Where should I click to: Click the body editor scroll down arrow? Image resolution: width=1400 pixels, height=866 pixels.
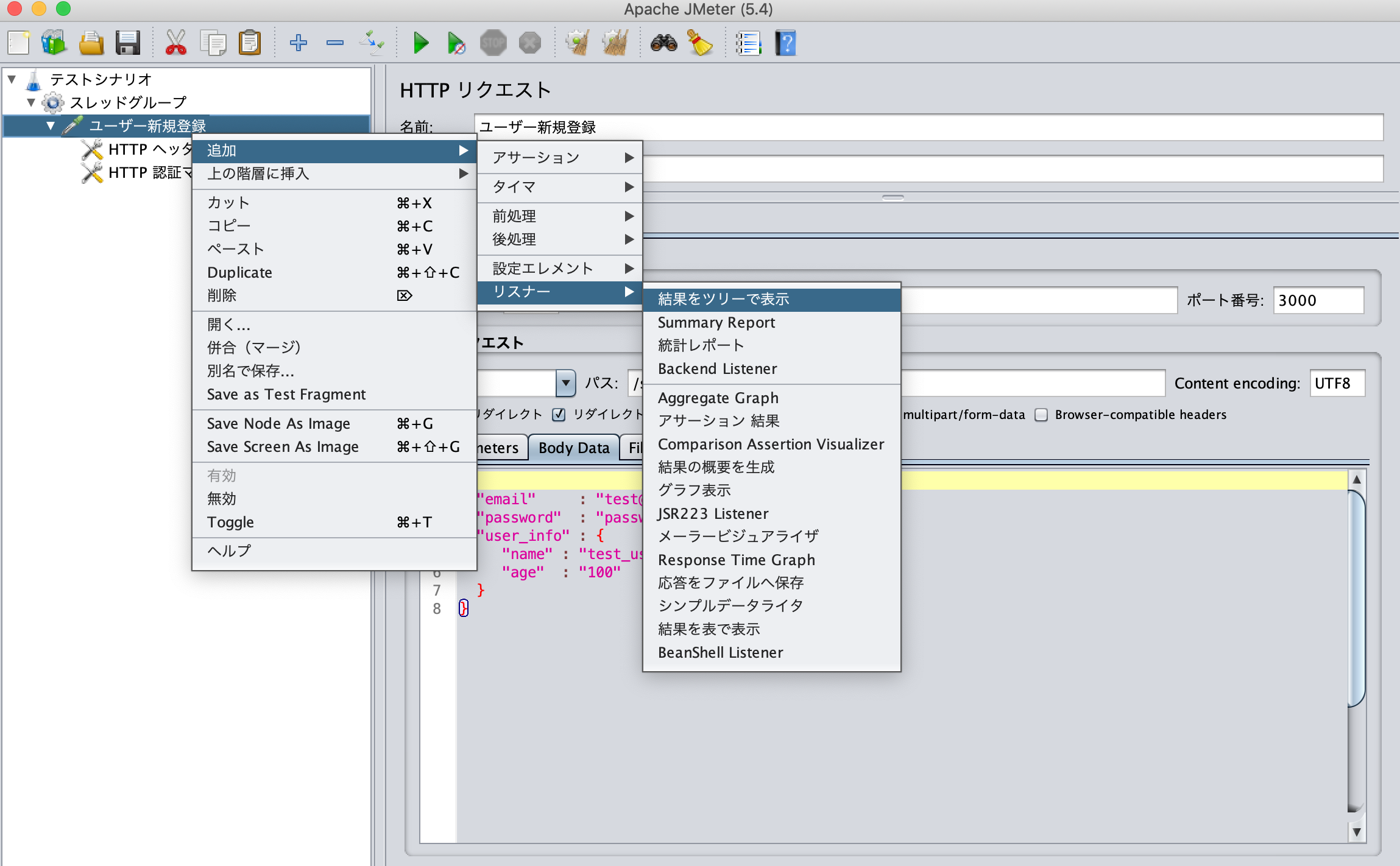[1357, 832]
